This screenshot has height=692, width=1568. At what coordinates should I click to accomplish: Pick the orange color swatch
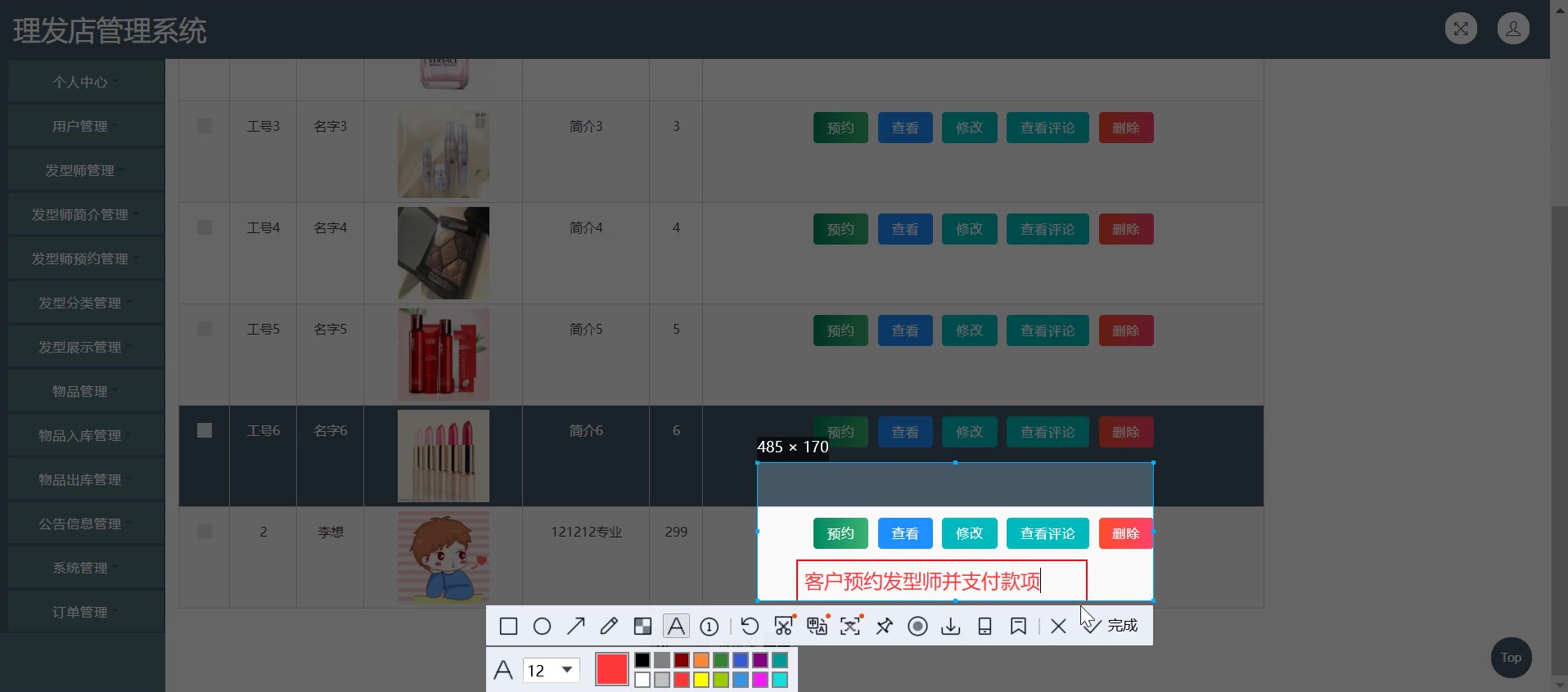tap(701, 660)
